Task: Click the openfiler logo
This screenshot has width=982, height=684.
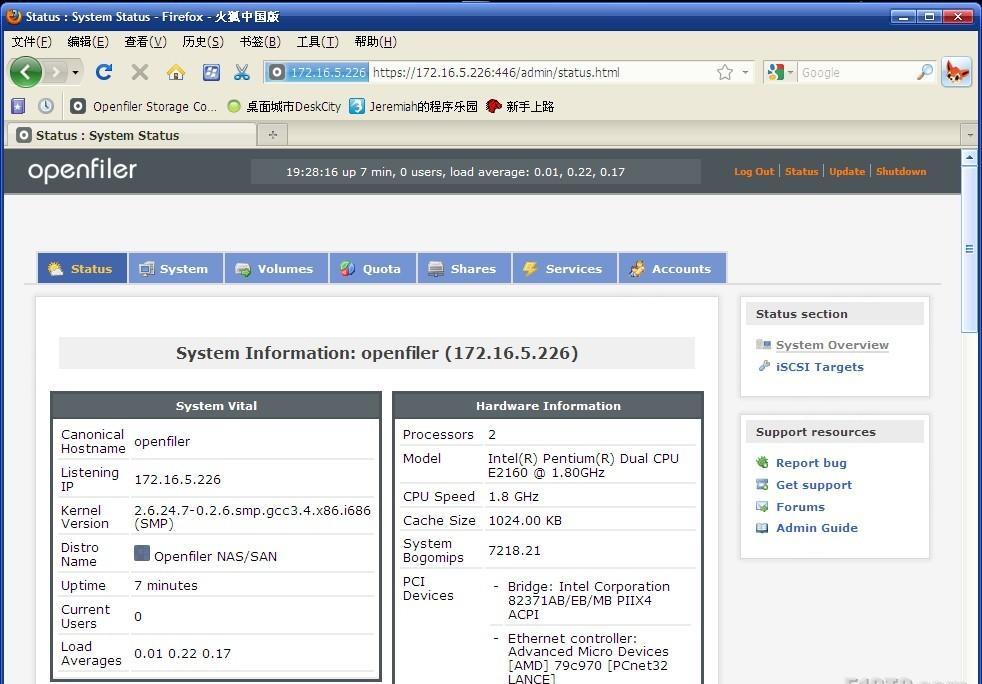Action: [x=82, y=170]
